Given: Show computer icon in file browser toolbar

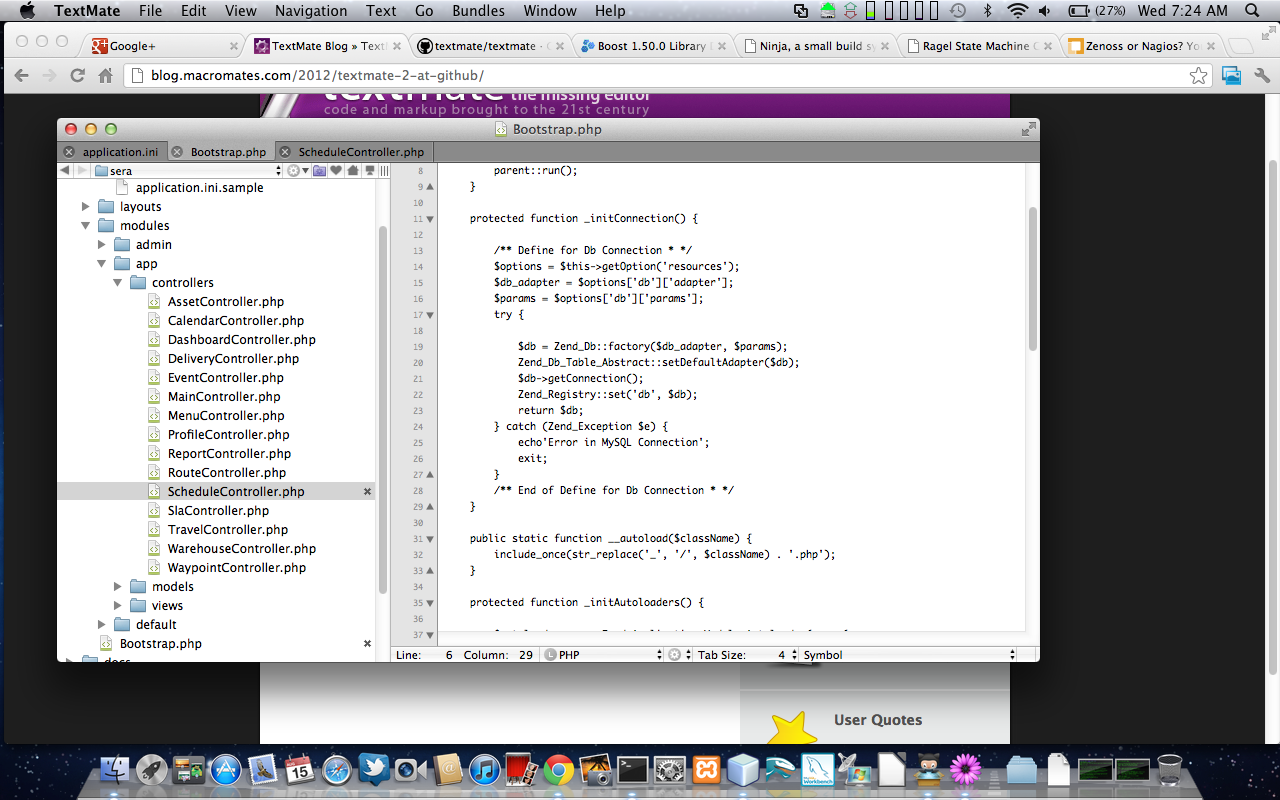Looking at the screenshot, I should pyautogui.click(x=369, y=171).
